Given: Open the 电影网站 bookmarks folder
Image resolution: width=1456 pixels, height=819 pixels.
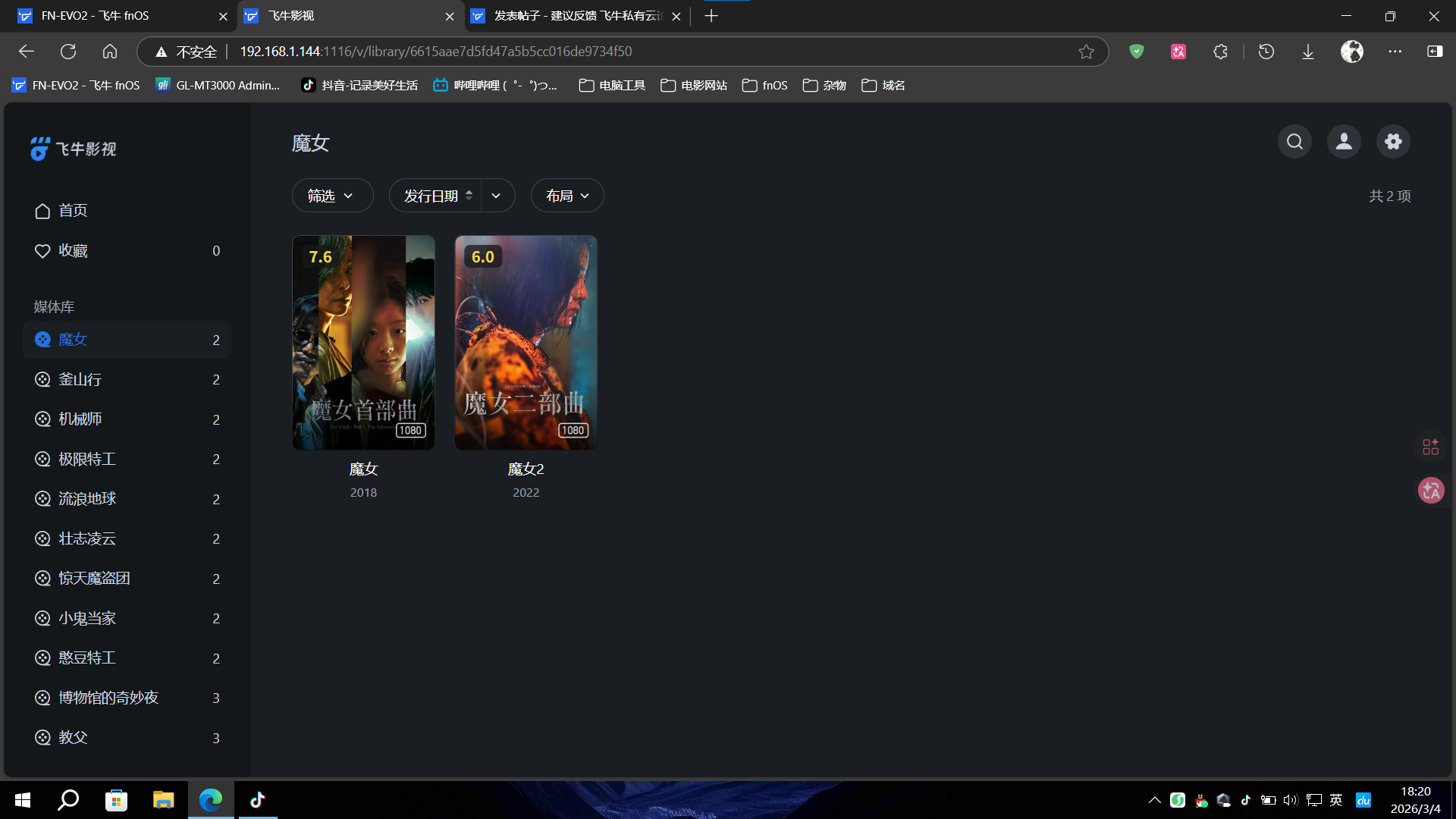Looking at the screenshot, I should coord(694,86).
